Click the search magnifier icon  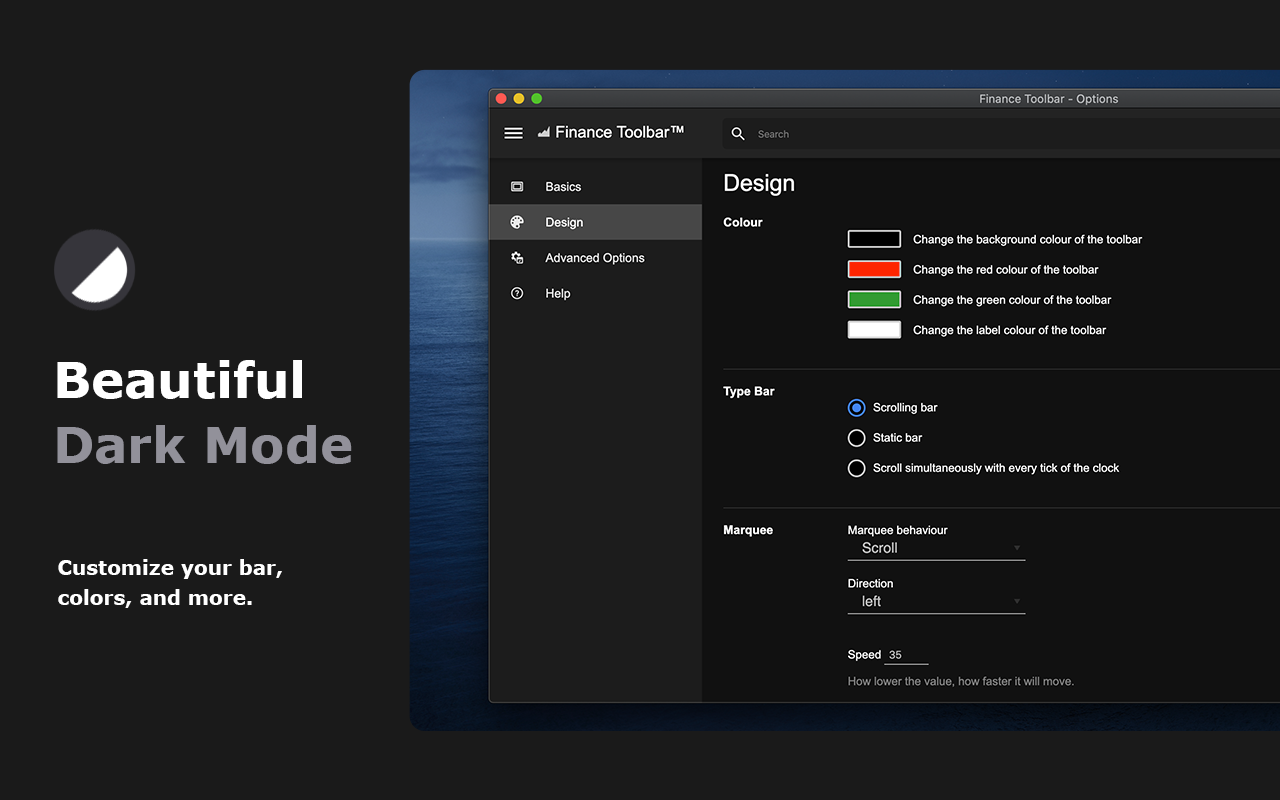coord(738,134)
